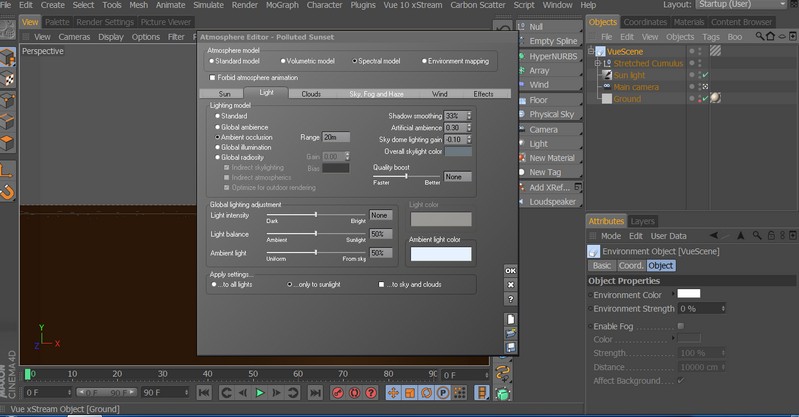Click the X cancel button in Atmosphere Editor
This screenshot has width=799, height=417.
point(510,285)
